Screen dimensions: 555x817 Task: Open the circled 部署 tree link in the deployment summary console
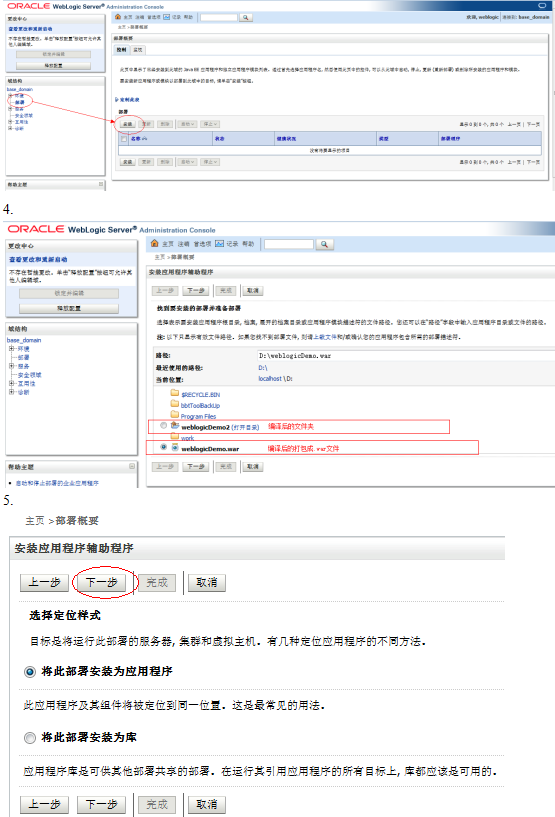pyautogui.click(x=20, y=102)
